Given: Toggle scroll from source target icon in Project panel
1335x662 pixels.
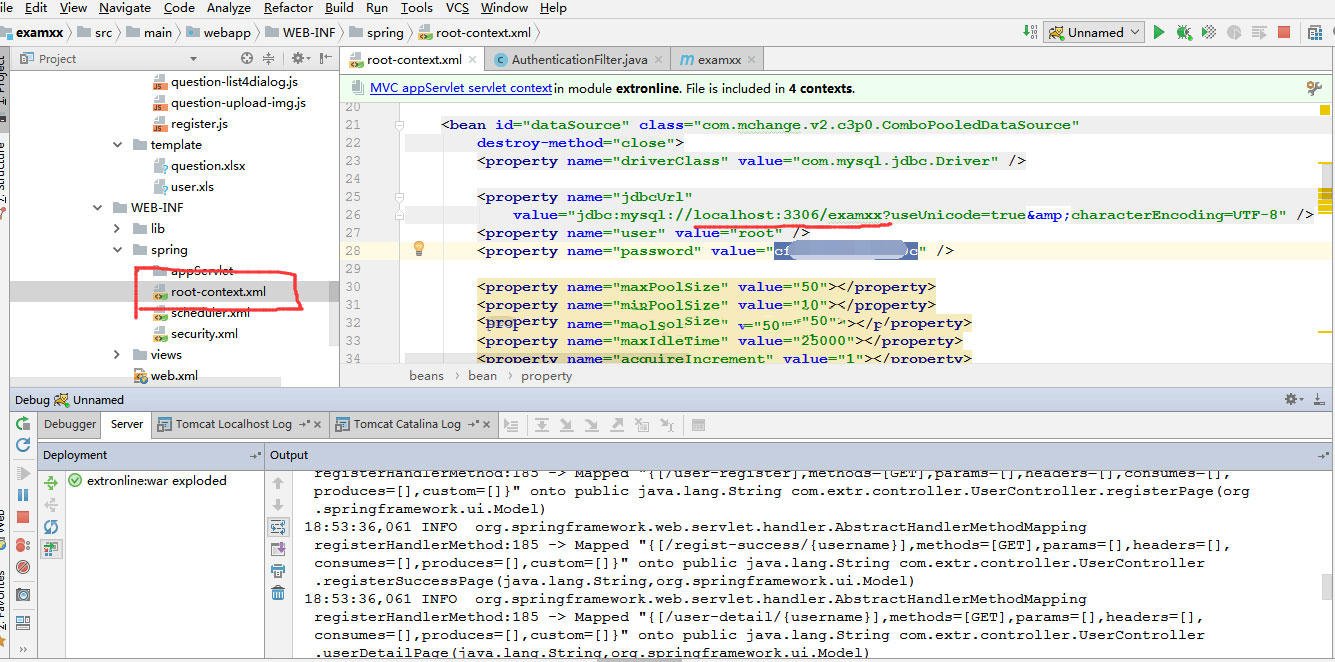Looking at the screenshot, I should click(246, 59).
